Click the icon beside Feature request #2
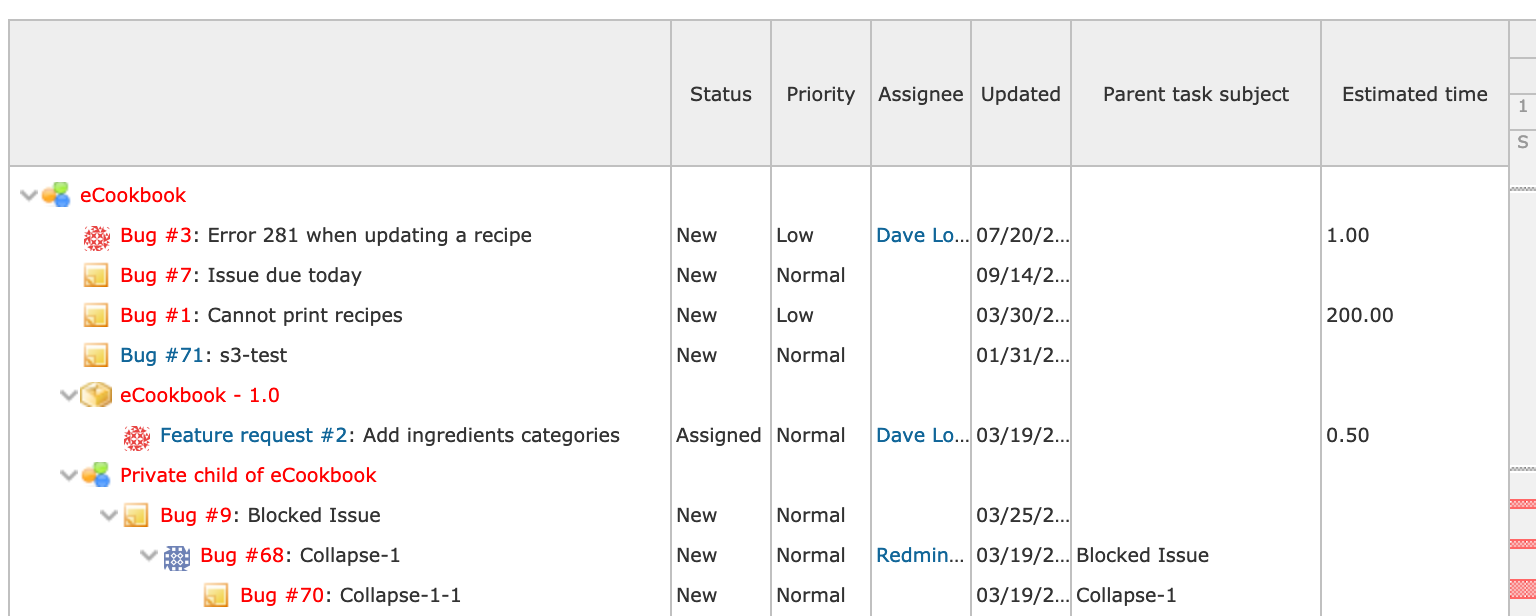1536x616 pixels. coord(136,436)
